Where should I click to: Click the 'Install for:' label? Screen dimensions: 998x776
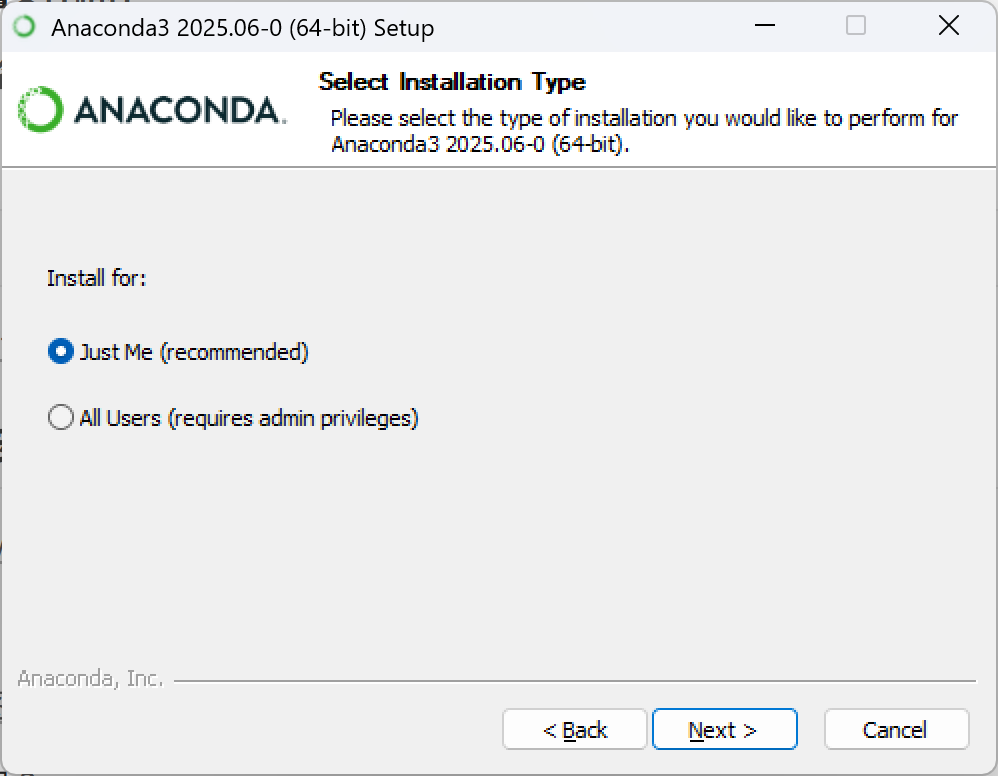point(96,278)
